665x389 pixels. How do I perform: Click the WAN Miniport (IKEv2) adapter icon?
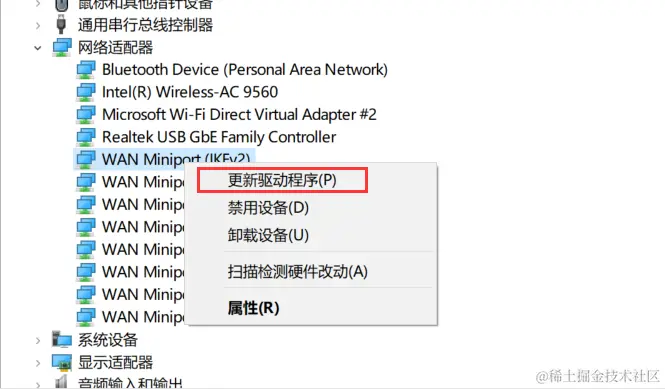pyautogui.click(x=86, y=160)
